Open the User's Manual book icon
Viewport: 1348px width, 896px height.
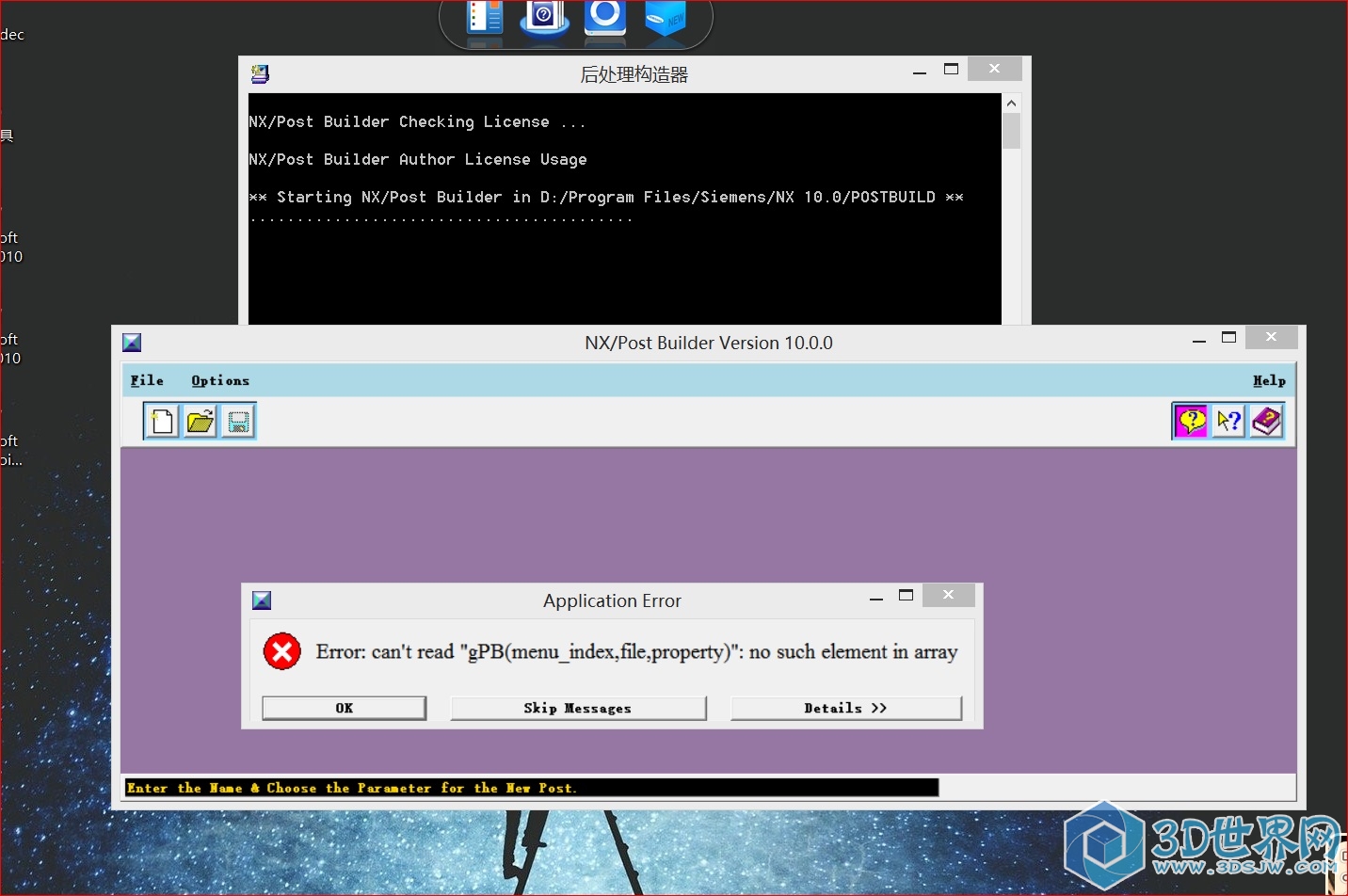pyautogui.click(x=1266, y=422)
